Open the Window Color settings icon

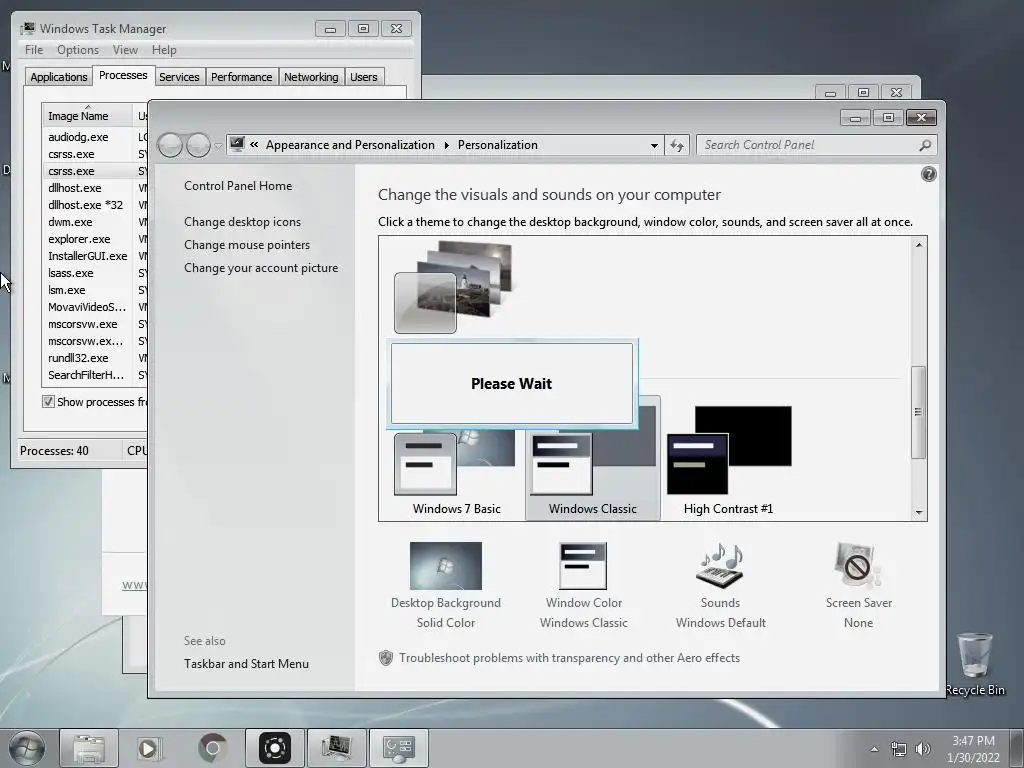tap(583, 566)
